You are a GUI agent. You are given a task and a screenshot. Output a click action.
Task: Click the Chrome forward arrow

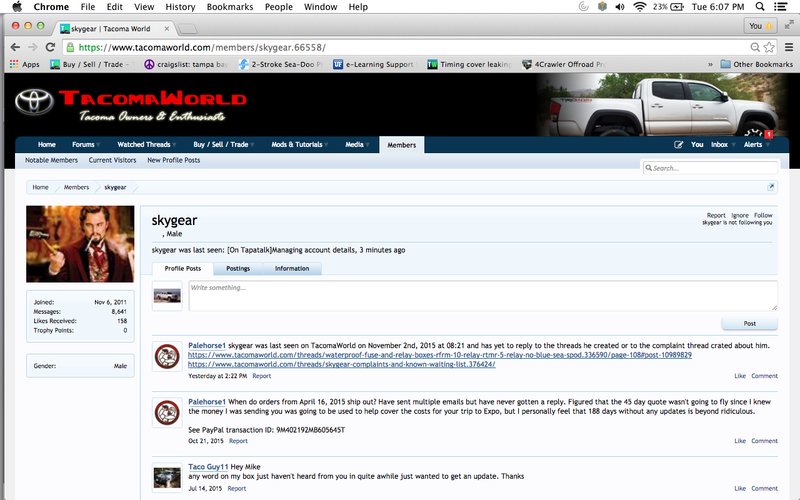coord(33,47)
